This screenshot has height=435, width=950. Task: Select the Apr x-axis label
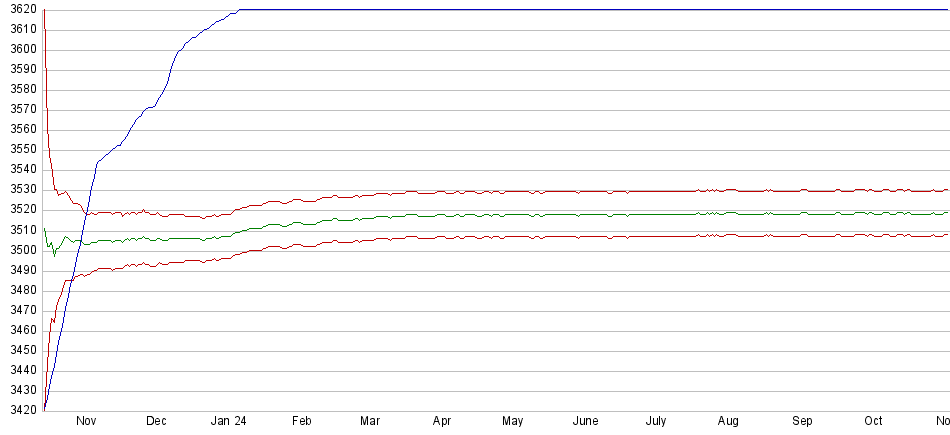click(x=442, y=422)
